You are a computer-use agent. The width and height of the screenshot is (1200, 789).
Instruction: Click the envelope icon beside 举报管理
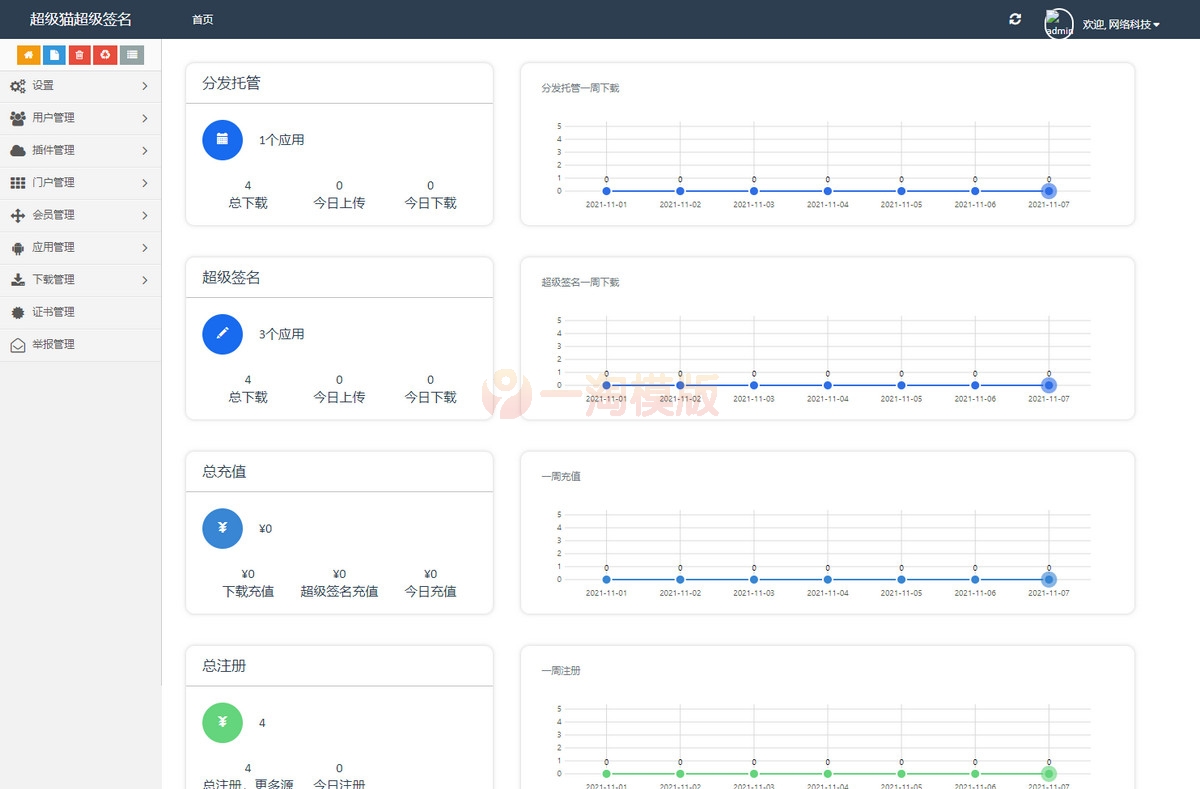pos(17,343)
